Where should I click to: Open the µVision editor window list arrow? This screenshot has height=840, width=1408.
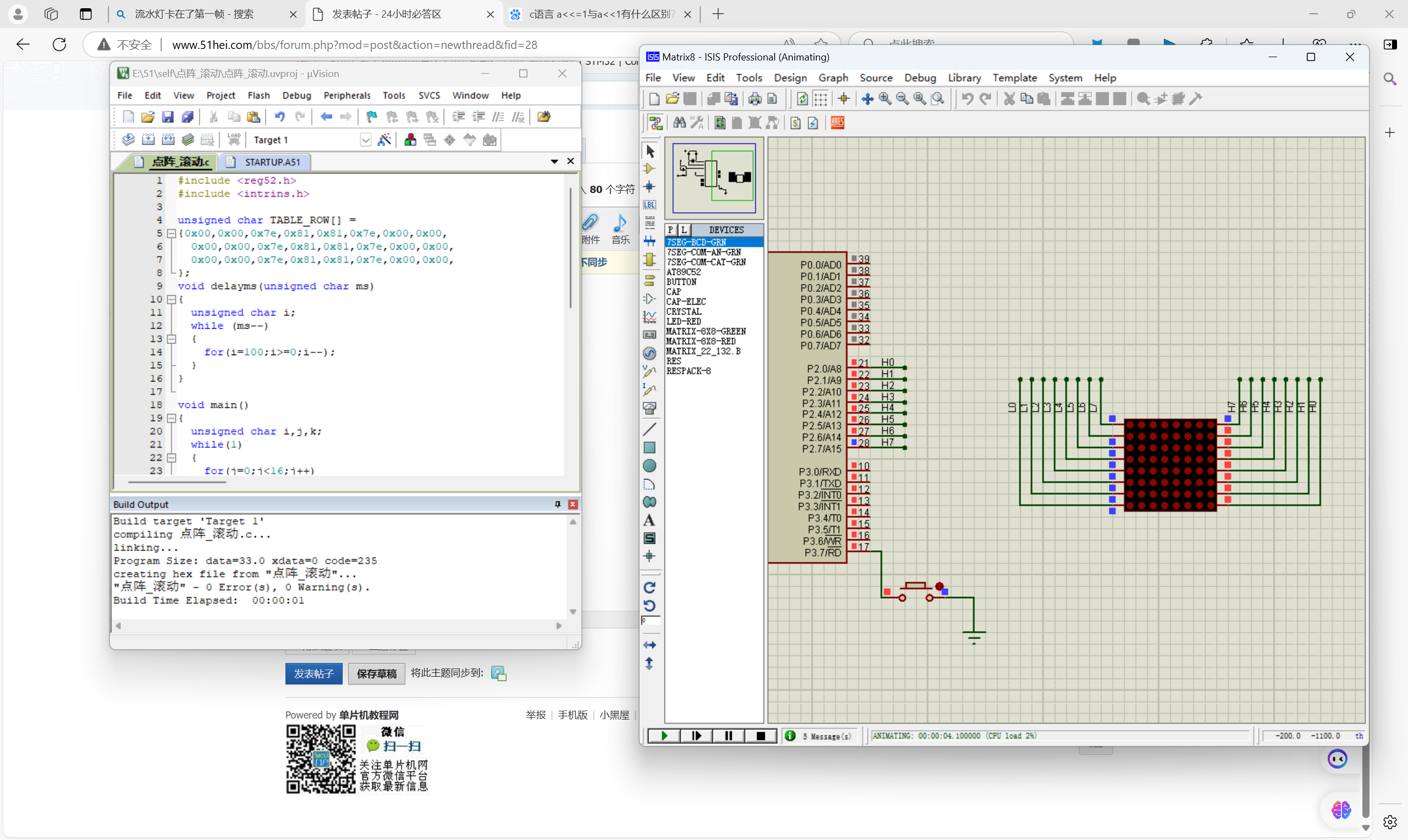pyautogui.click(x=554, y=162)
